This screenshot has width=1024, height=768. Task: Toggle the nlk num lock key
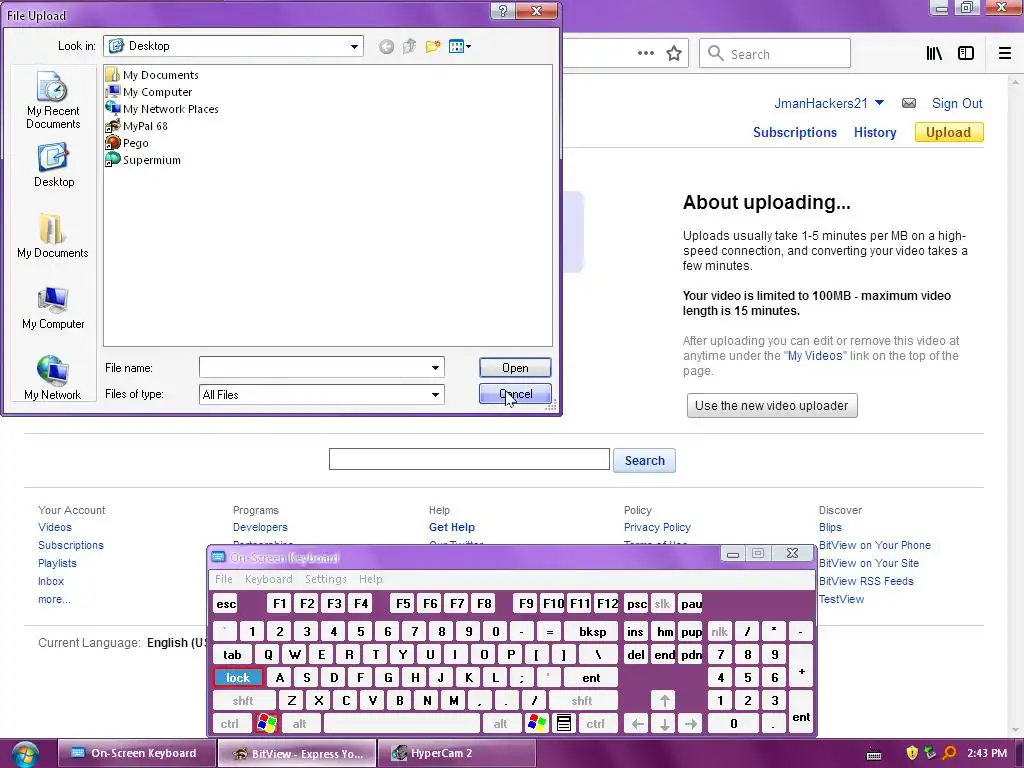[720, 631]
